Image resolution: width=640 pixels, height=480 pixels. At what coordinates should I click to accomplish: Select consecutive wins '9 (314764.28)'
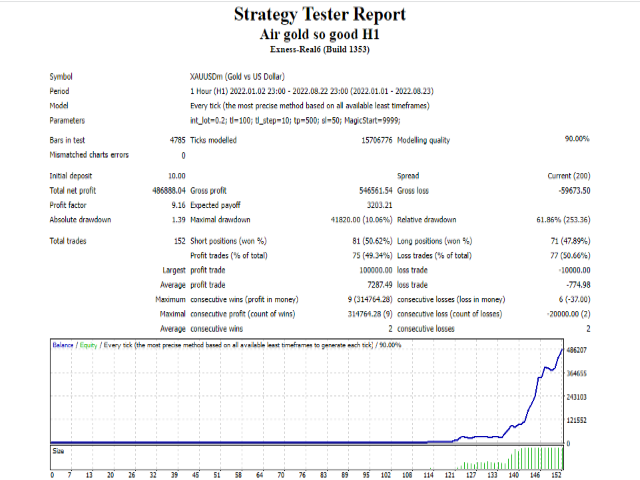point(370,299)
